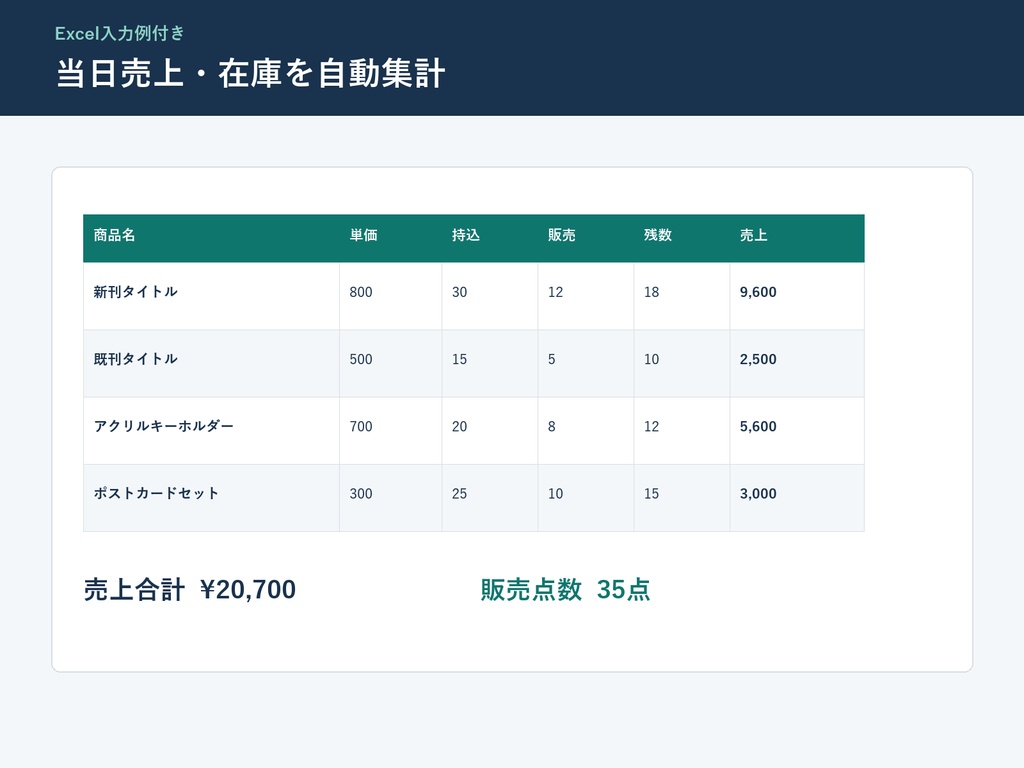Screen dimensions: 1024x768
Task: Select the subtitle Excel入力例付き
Action: pyautogui.click(x=120, y=33)
